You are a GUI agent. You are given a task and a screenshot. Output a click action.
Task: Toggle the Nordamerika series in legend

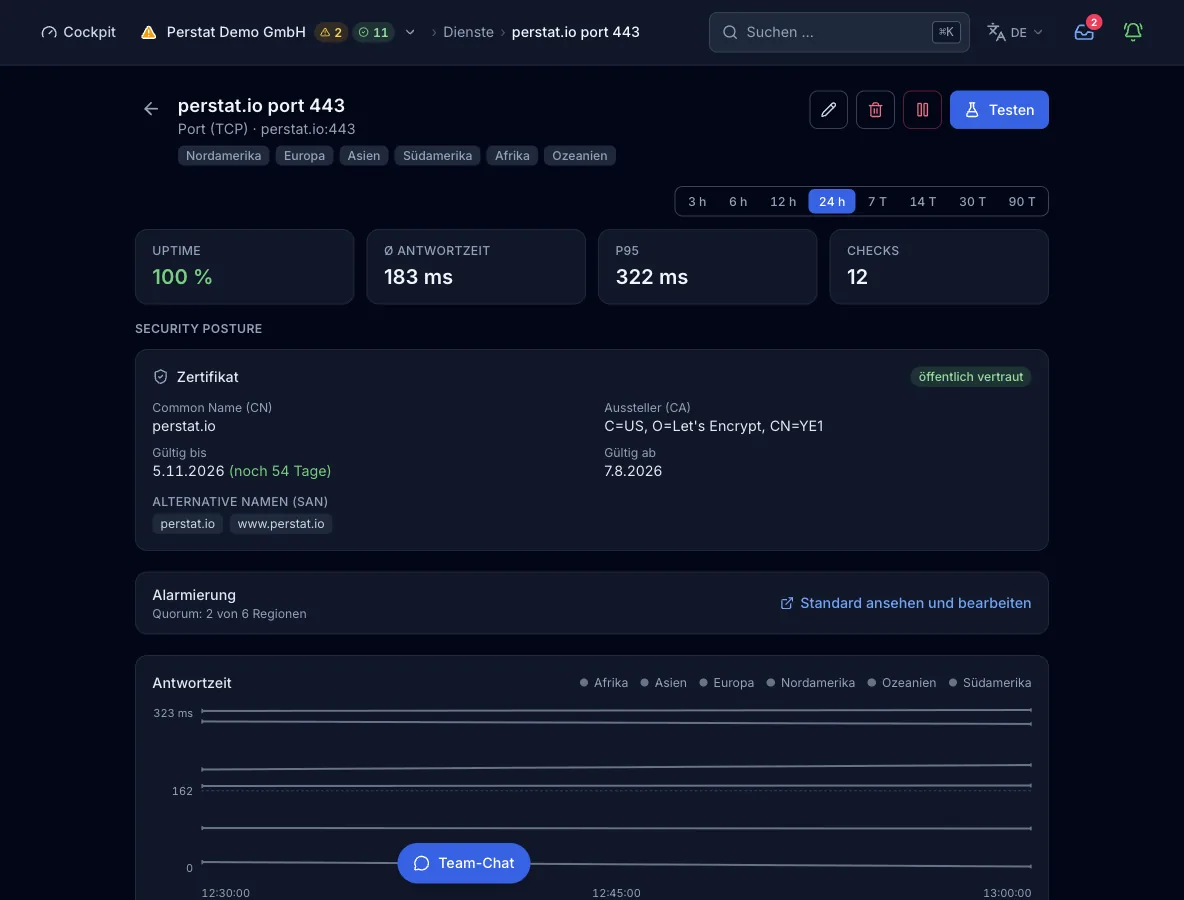coord(810,683)
